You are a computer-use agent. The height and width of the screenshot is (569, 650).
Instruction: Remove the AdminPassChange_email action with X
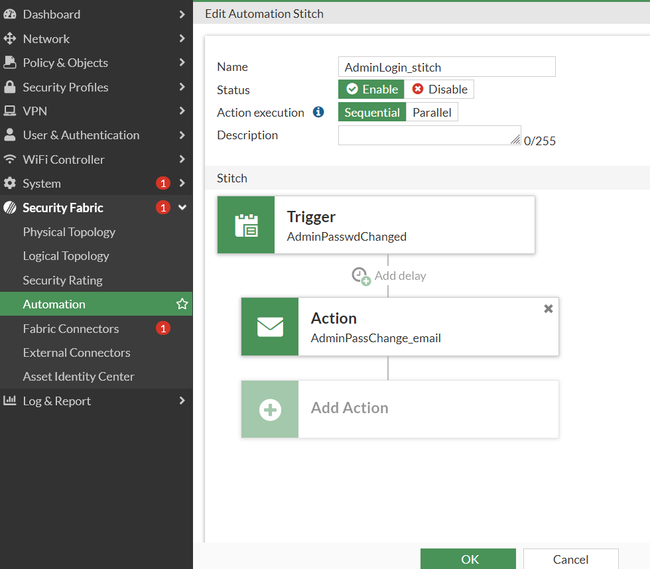coord(548,309)
